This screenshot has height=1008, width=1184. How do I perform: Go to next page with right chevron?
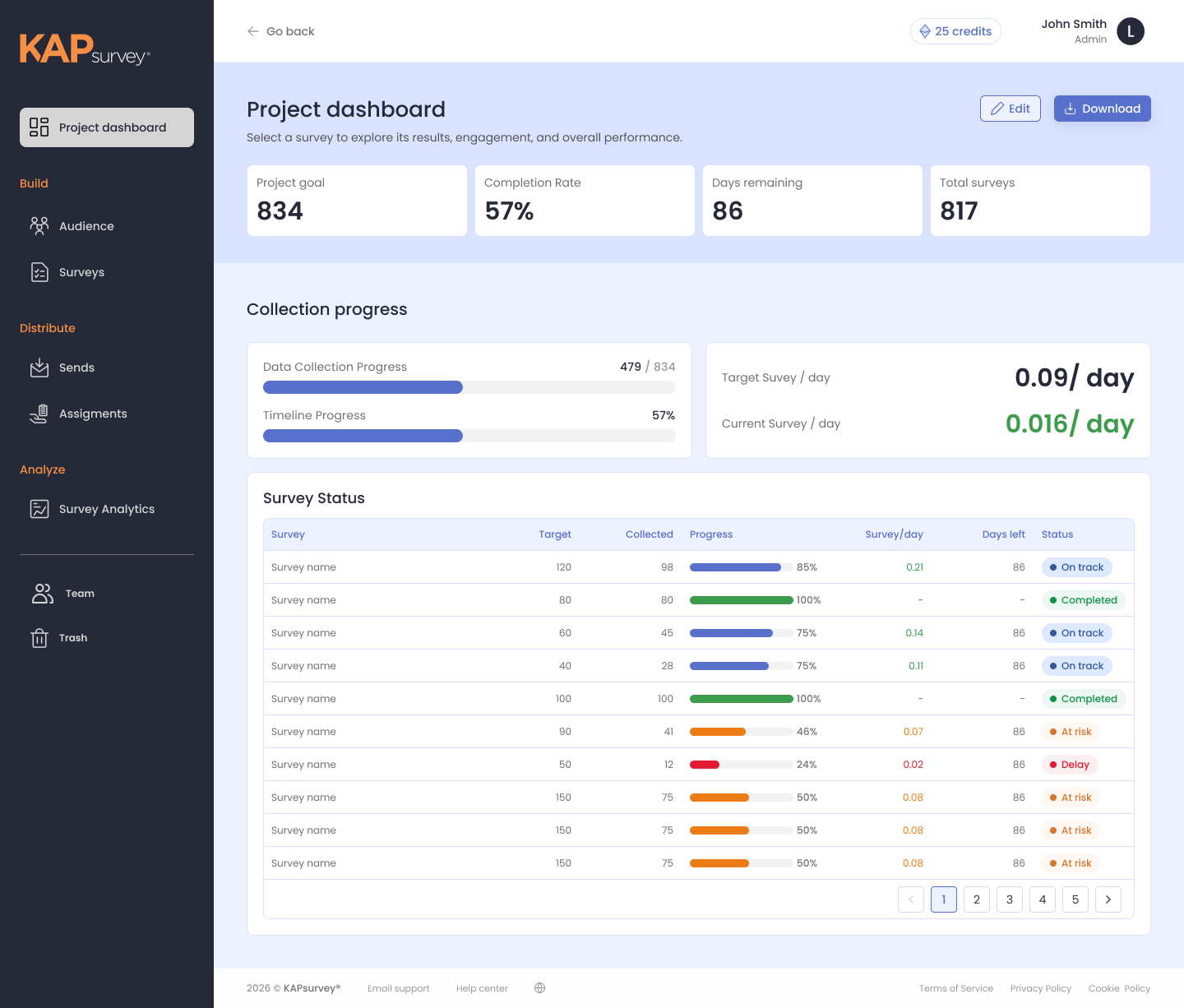point(1108,899)
